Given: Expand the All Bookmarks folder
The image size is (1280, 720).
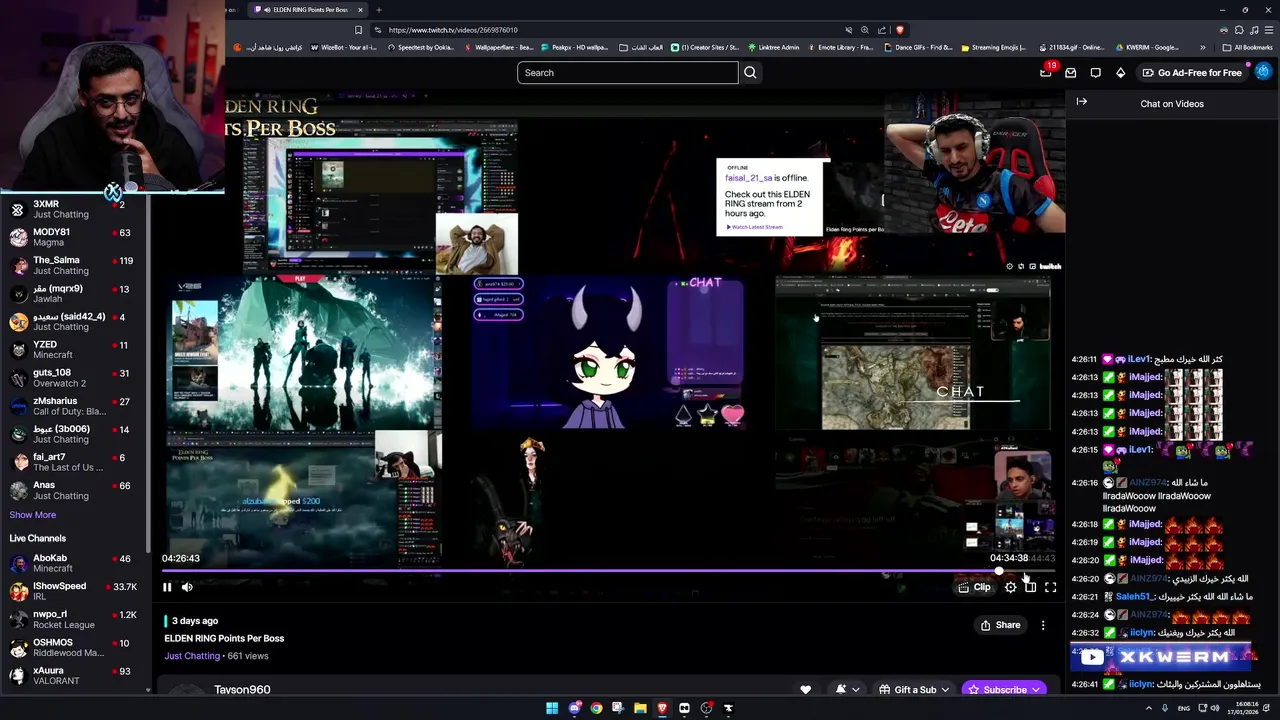Looking at the screenshot, I should [x=1248, y=47].
